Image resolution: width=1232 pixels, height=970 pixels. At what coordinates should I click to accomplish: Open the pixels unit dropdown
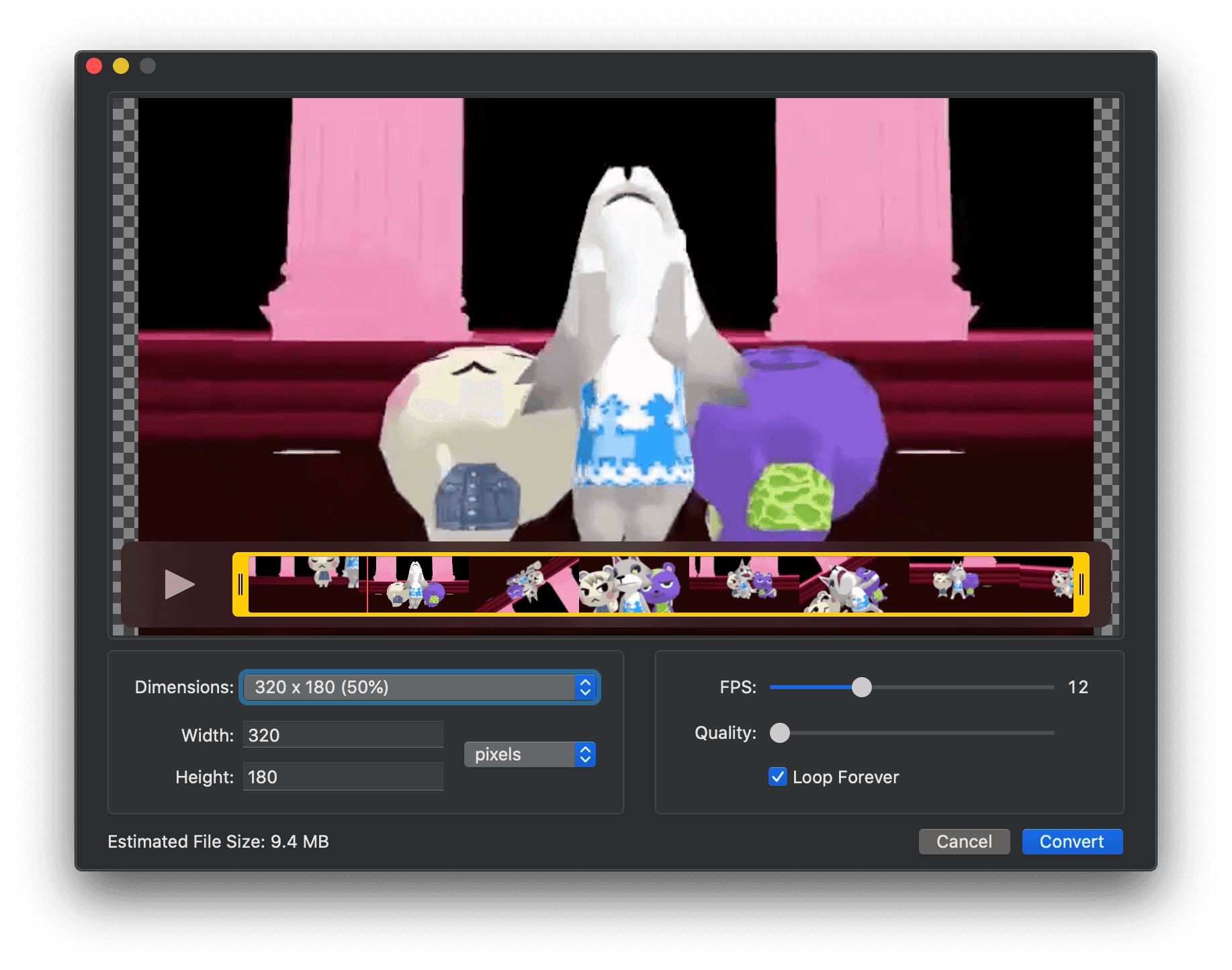click(x=529, y=754)
